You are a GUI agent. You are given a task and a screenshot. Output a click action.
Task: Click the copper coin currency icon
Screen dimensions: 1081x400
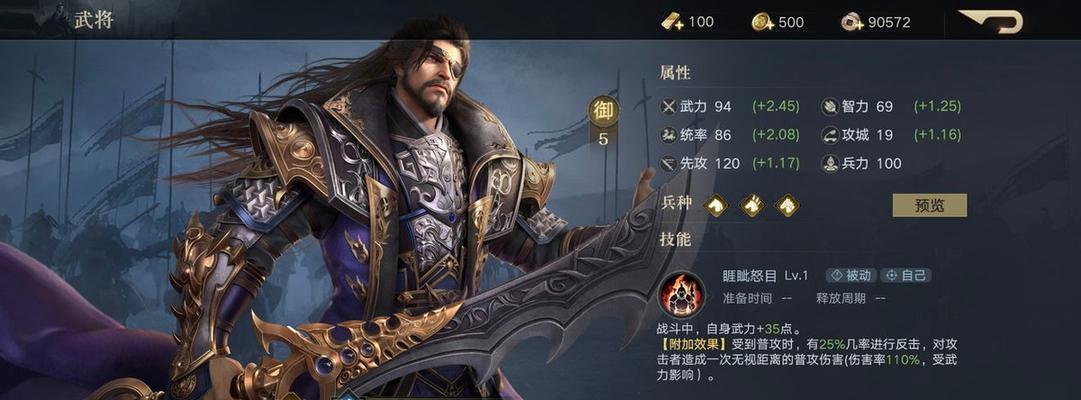[x=853, y=22]
